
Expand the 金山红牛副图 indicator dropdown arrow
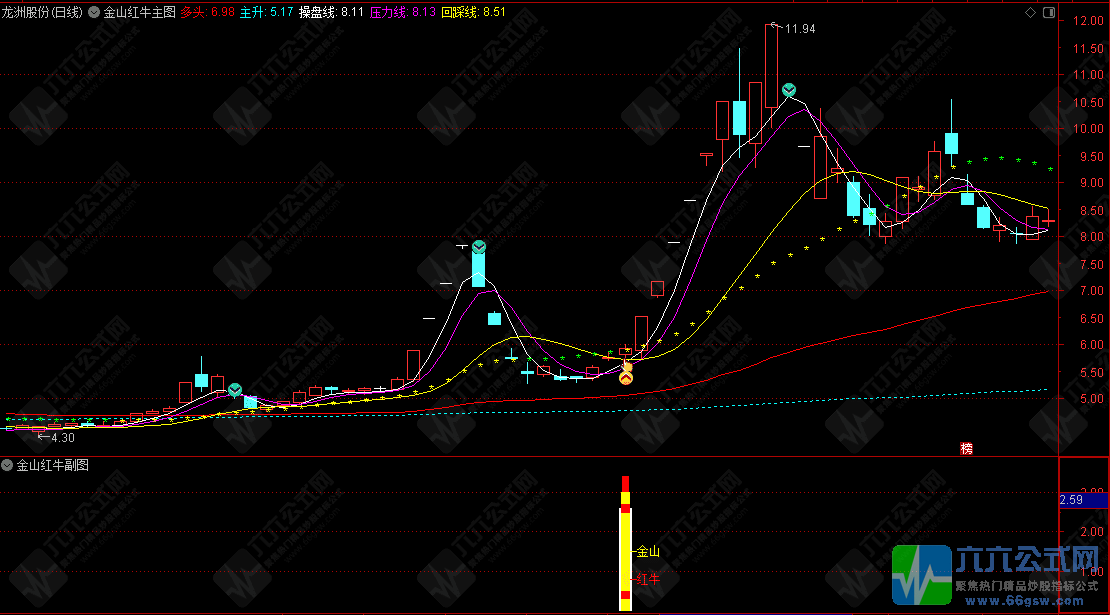pyautogui.click(x=7, y=465)
